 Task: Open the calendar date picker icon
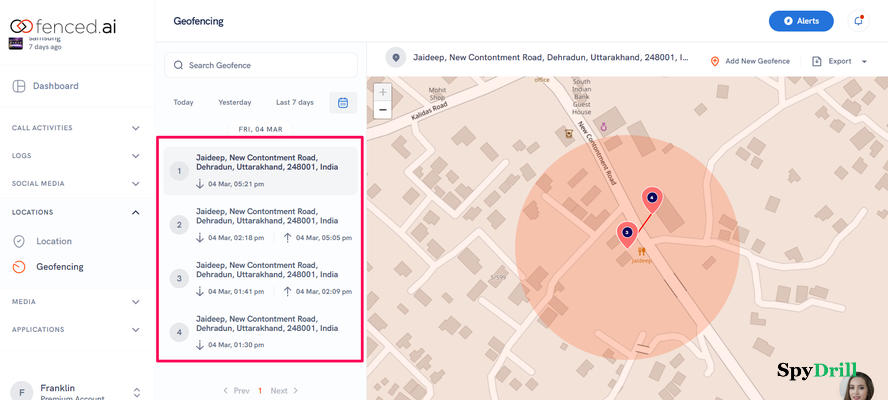tap(343, 102)
